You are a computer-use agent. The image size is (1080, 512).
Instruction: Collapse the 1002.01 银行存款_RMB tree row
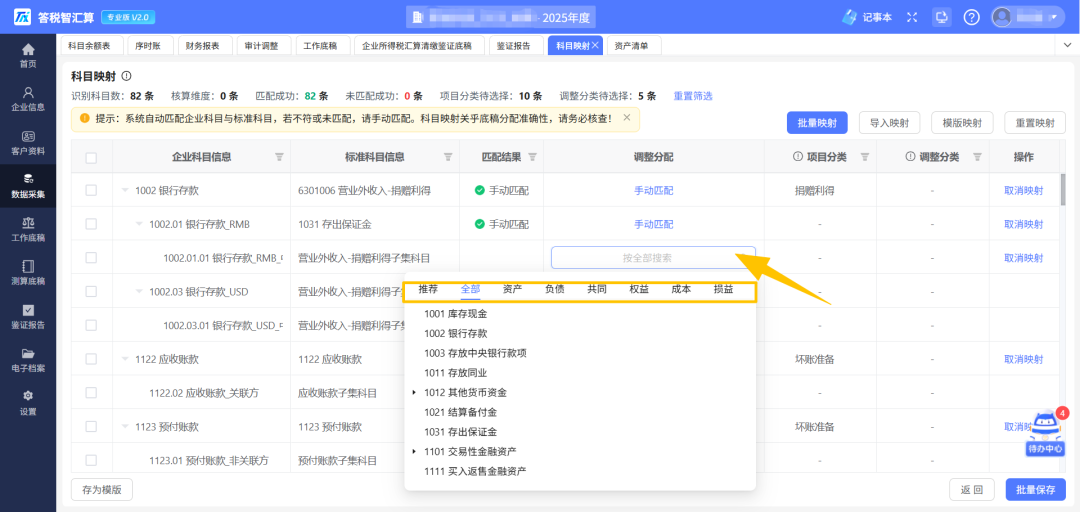(x=139, y=224)
